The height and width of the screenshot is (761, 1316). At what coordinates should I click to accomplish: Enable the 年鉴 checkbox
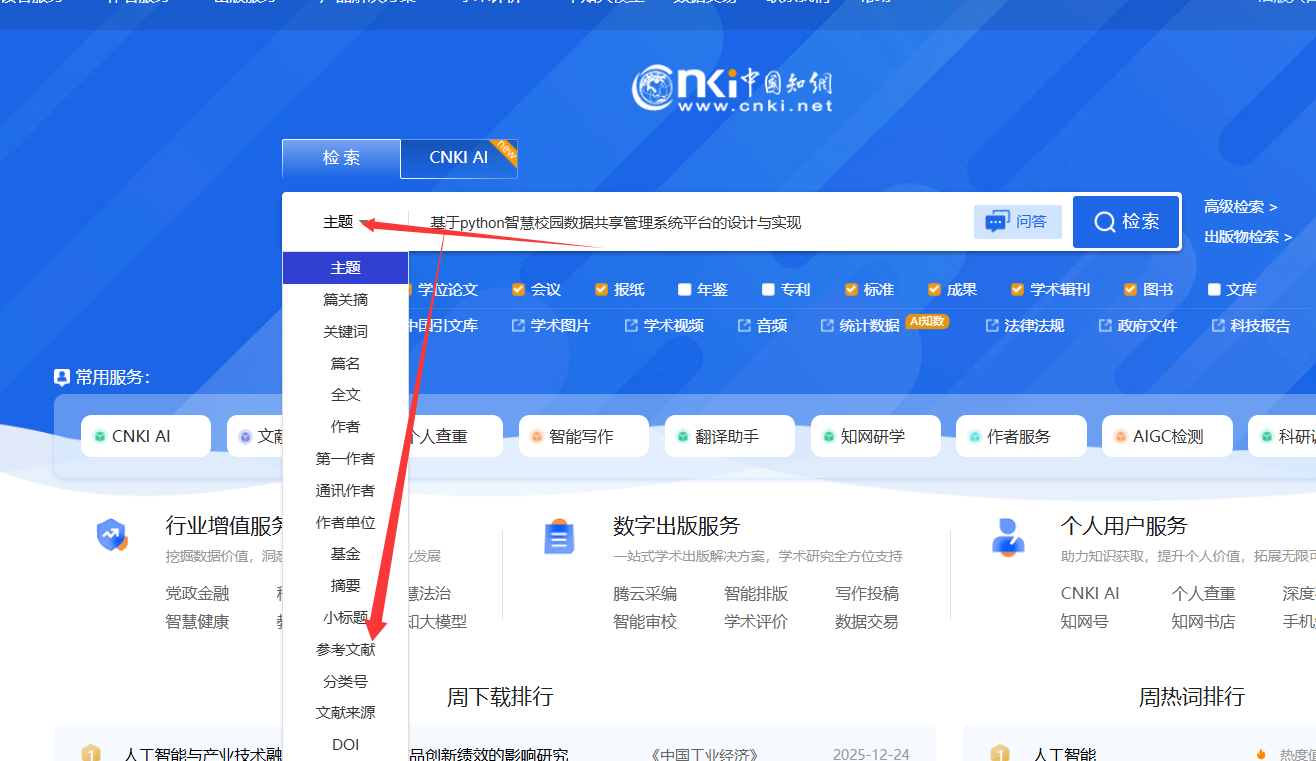click(684, 290)
